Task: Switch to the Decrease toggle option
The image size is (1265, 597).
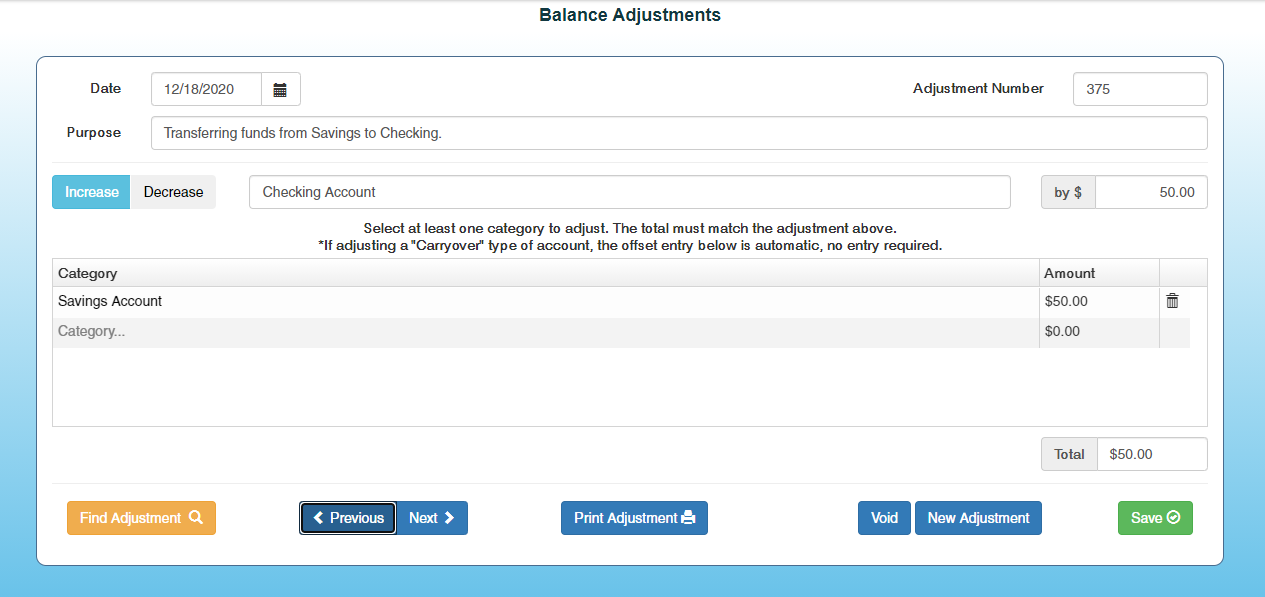Action: coord(173,192)
